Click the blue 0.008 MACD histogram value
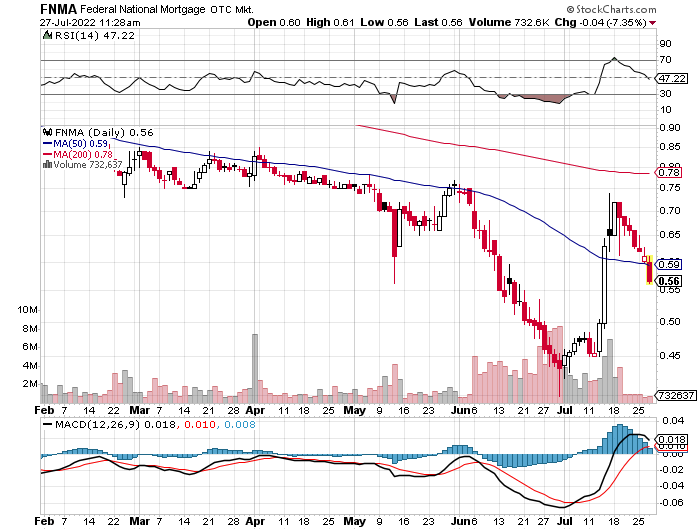 click(240, 424)
